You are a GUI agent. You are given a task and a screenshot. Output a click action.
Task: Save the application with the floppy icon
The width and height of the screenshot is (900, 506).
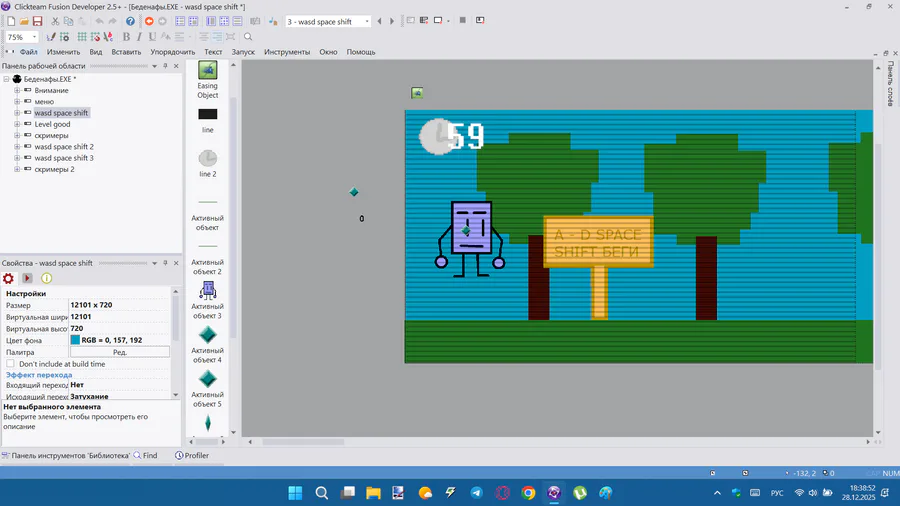pos(37,21)
